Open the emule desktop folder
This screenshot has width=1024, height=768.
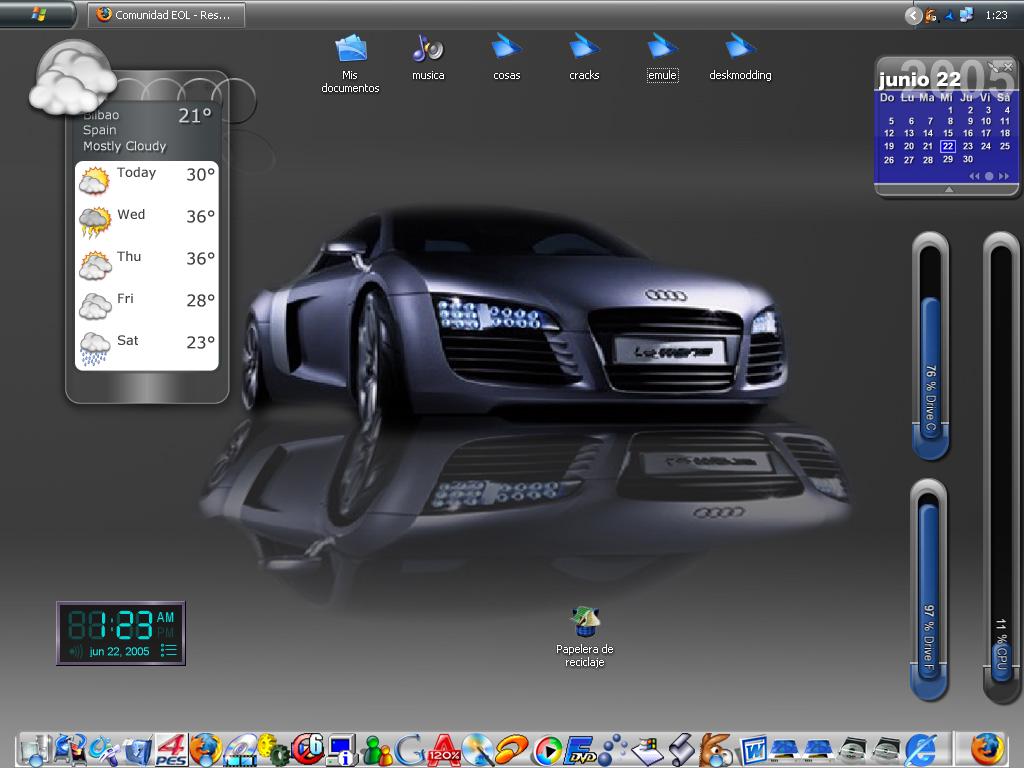(x=662, y=48)
